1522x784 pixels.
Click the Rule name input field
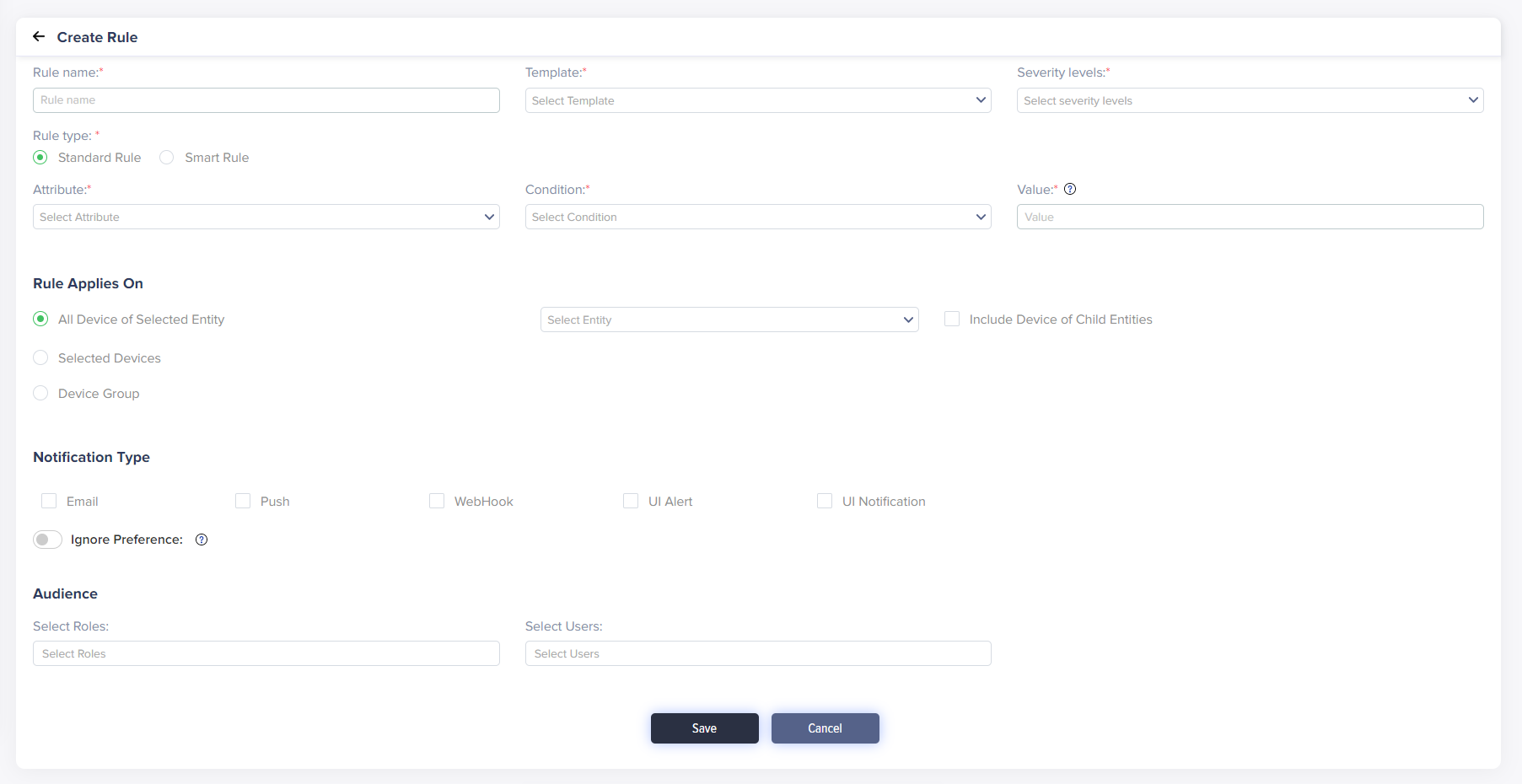pos(266,100)
